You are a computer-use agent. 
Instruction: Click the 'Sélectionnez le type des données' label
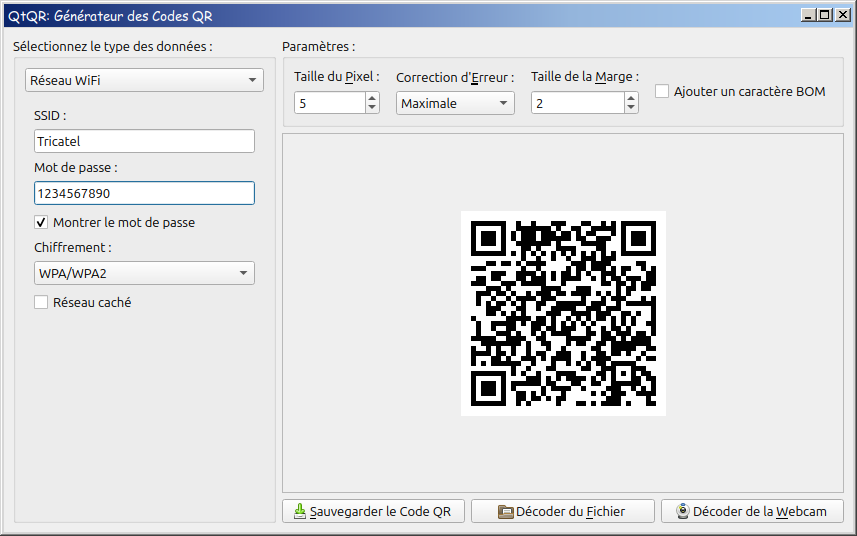pyautogui.click(x=113, y=46)
